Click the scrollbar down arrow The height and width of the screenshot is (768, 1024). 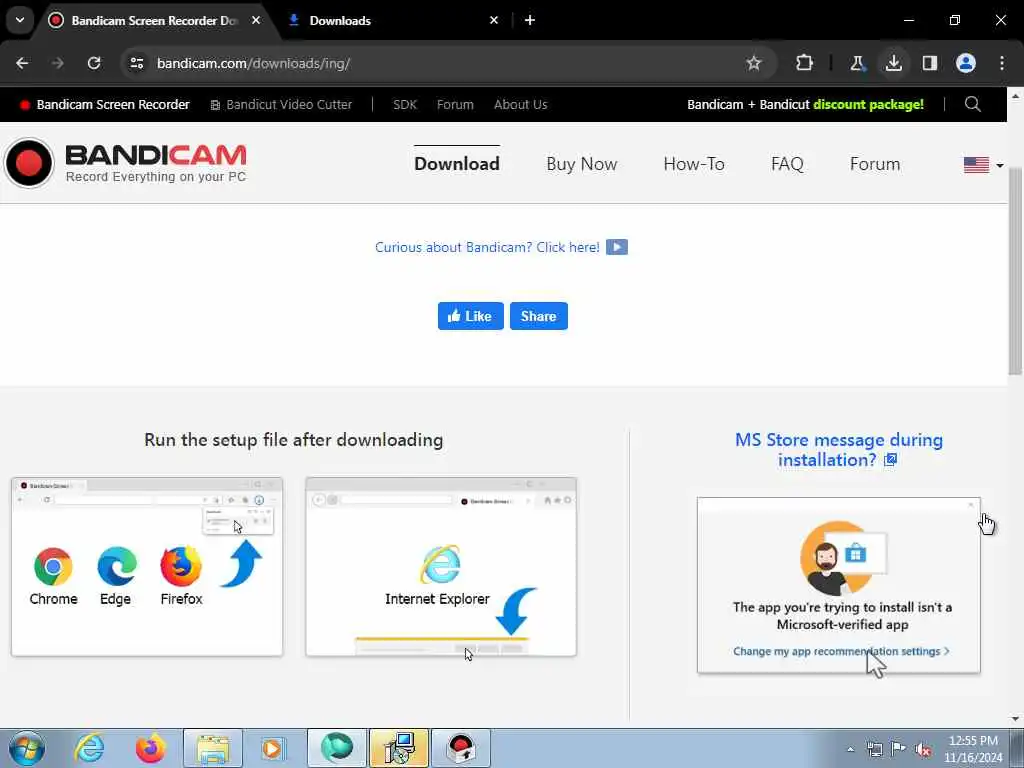coord(1016,720)
